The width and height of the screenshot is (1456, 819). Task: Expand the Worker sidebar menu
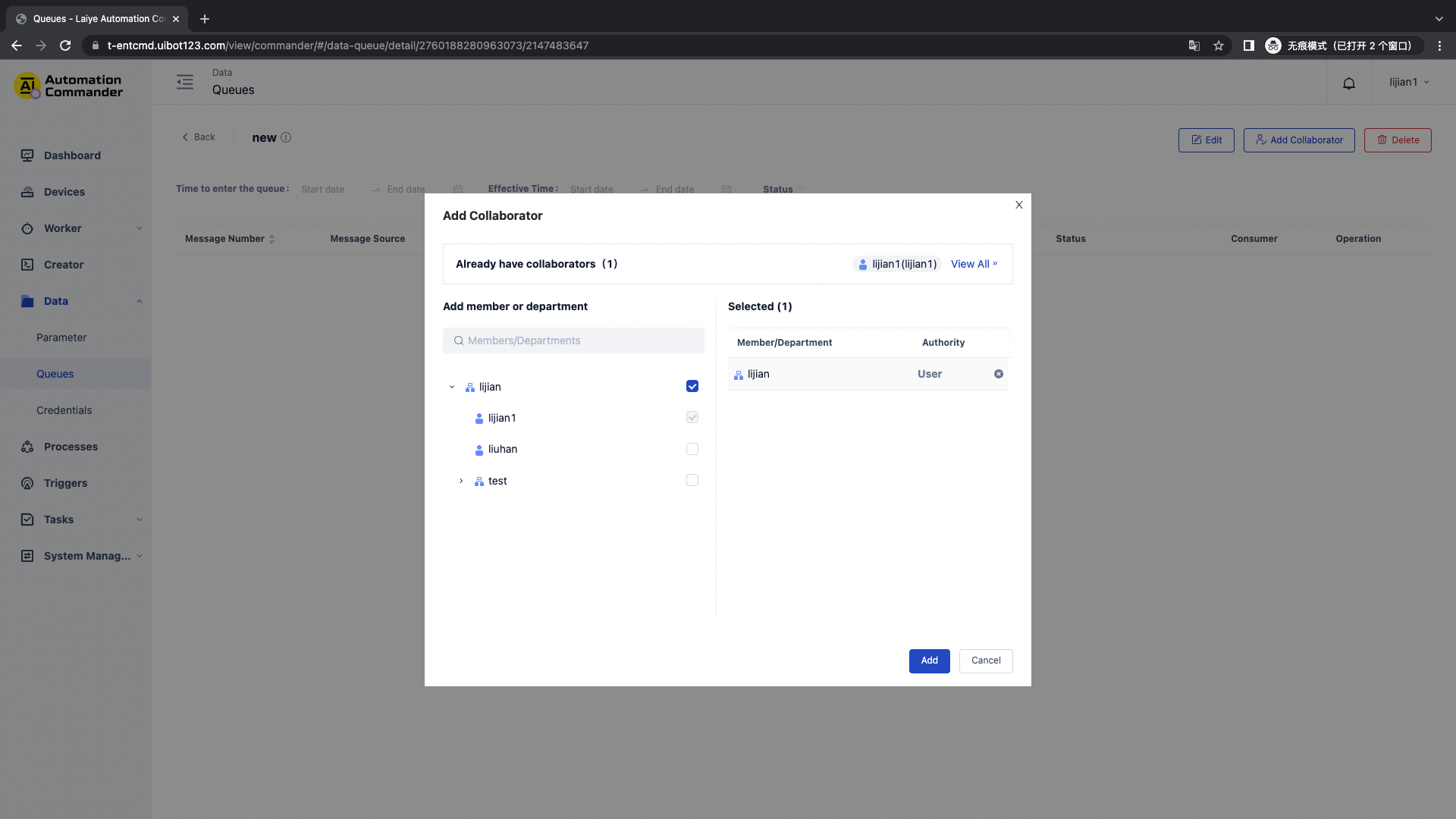point(140,228)
